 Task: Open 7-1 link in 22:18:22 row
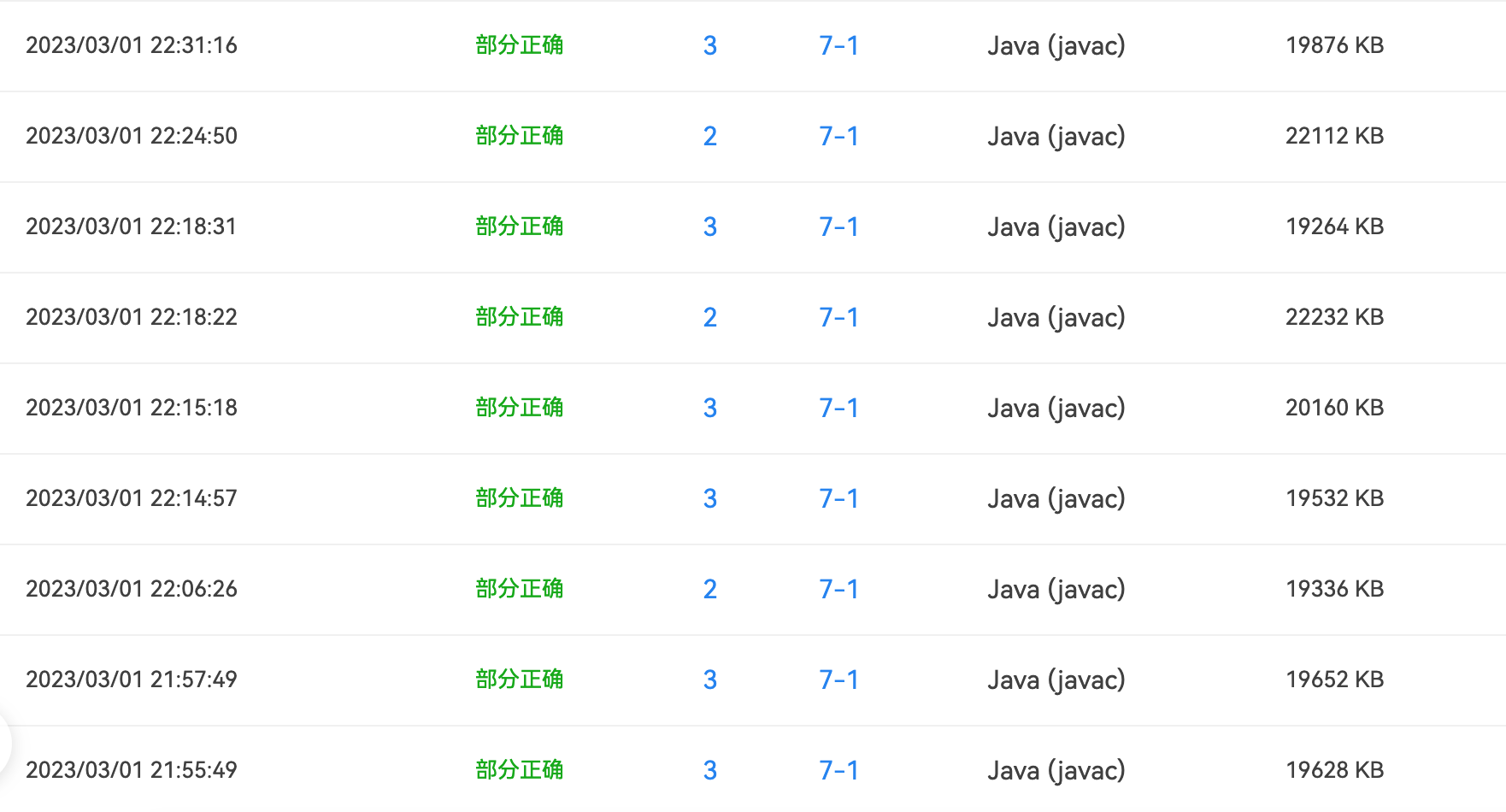tap(838, 317)
